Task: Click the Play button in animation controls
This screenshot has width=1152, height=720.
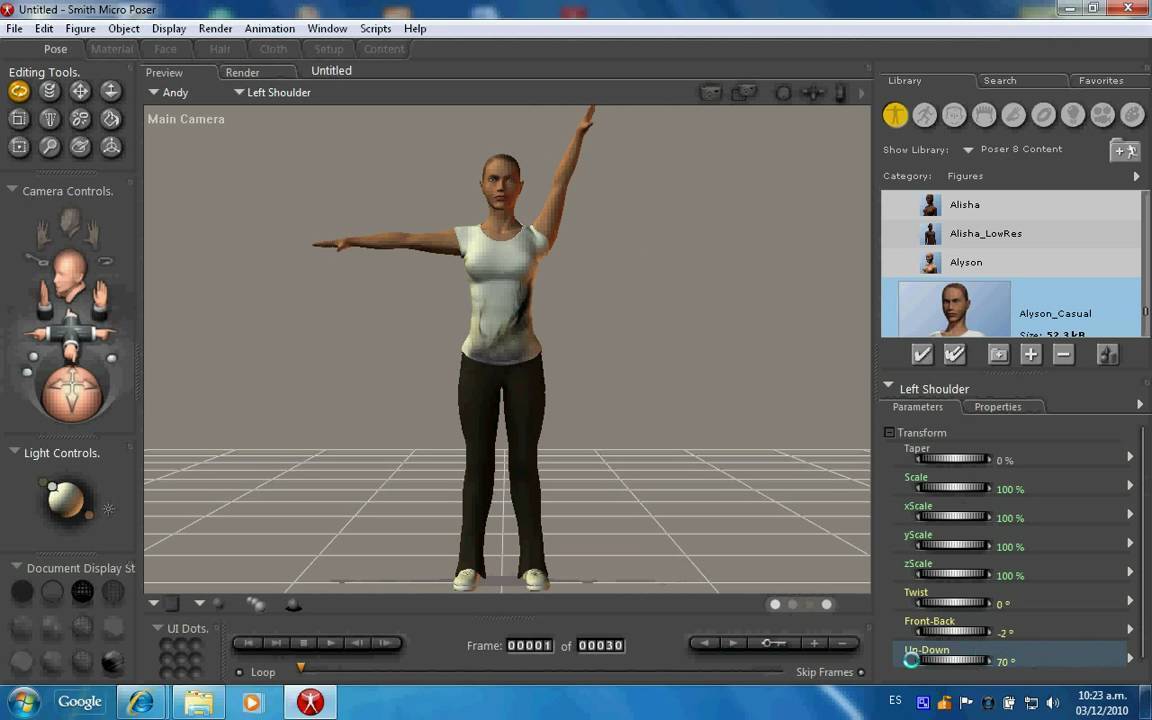Action: tap(331, 643)
